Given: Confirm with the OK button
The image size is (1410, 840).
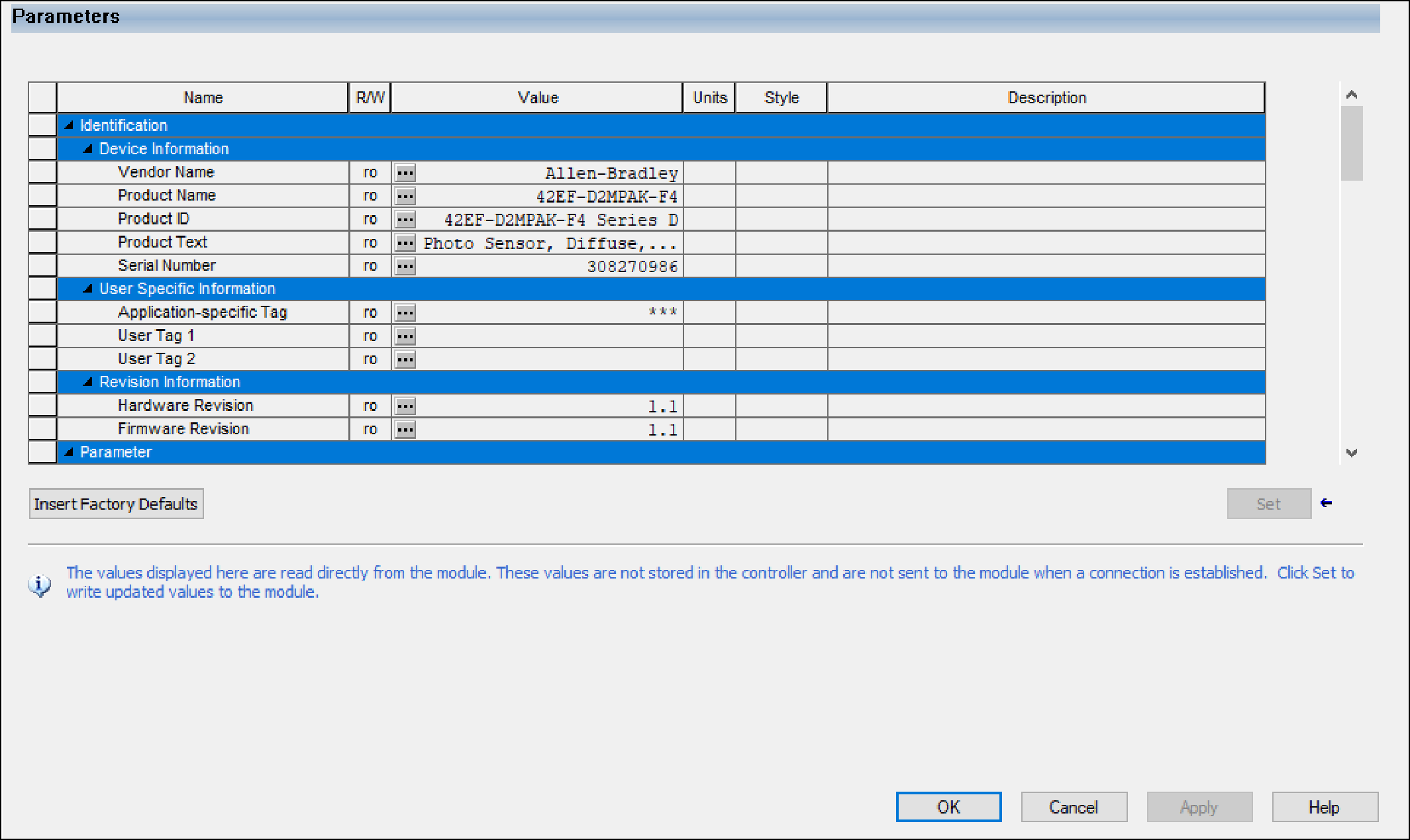Looking at the screenshot, I should coord(948,807).
